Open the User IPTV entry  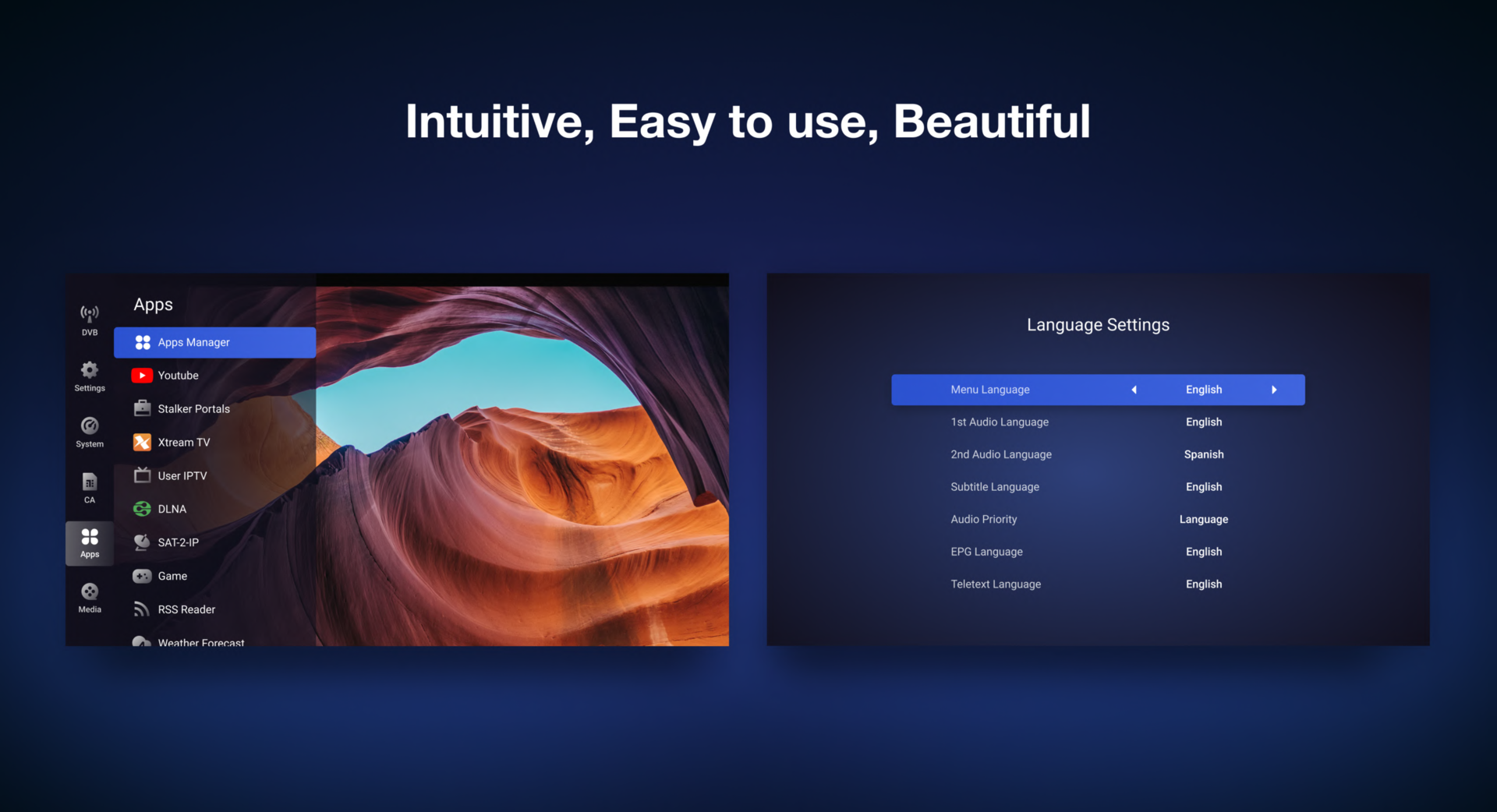(x=214, y=475)
